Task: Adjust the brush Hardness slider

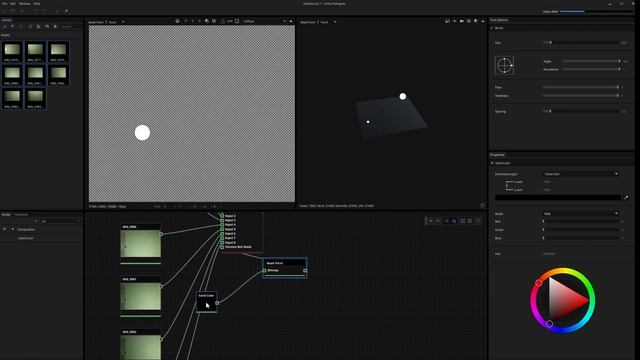Action: pyautogui.click(x=580, y=96)
